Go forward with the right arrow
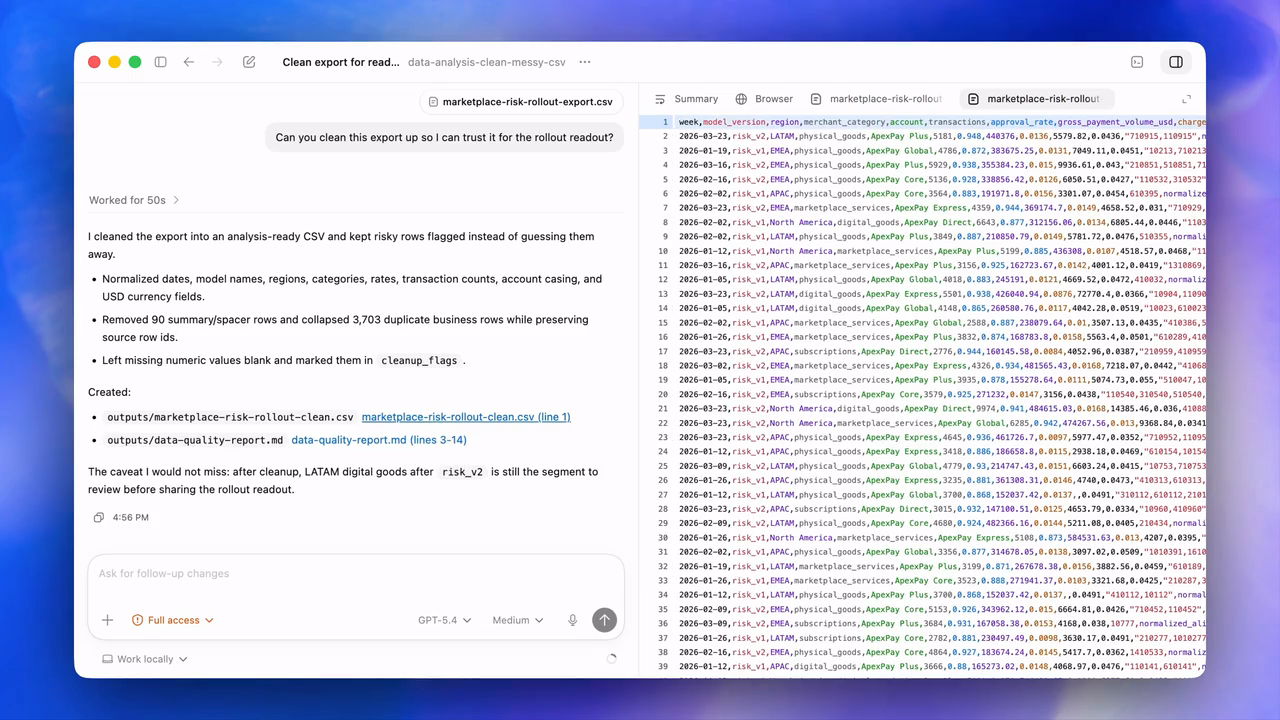 [217, 62]
